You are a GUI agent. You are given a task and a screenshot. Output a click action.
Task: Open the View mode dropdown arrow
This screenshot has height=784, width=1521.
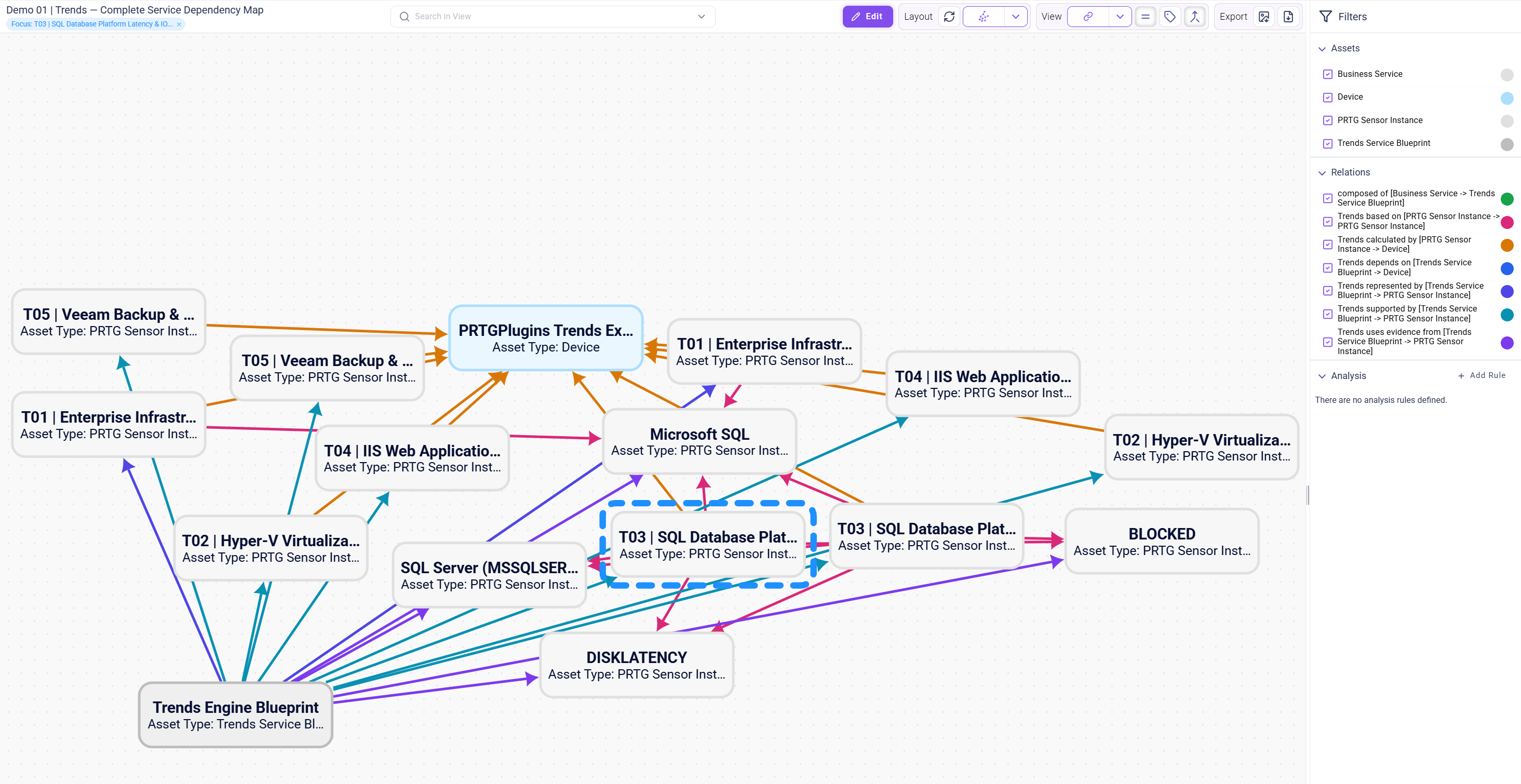point(1120,17)
